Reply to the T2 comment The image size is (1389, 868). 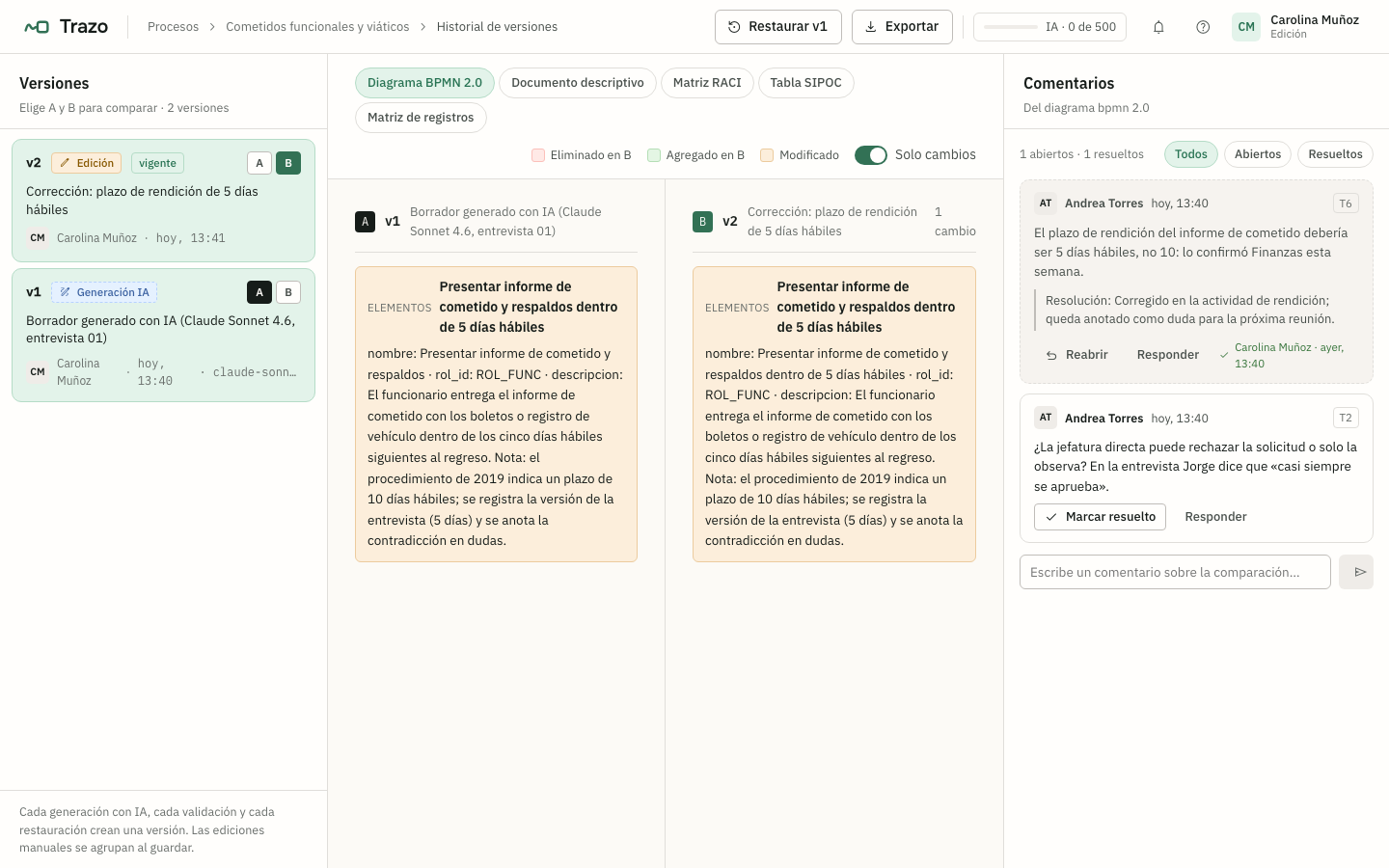(1215, 517)
